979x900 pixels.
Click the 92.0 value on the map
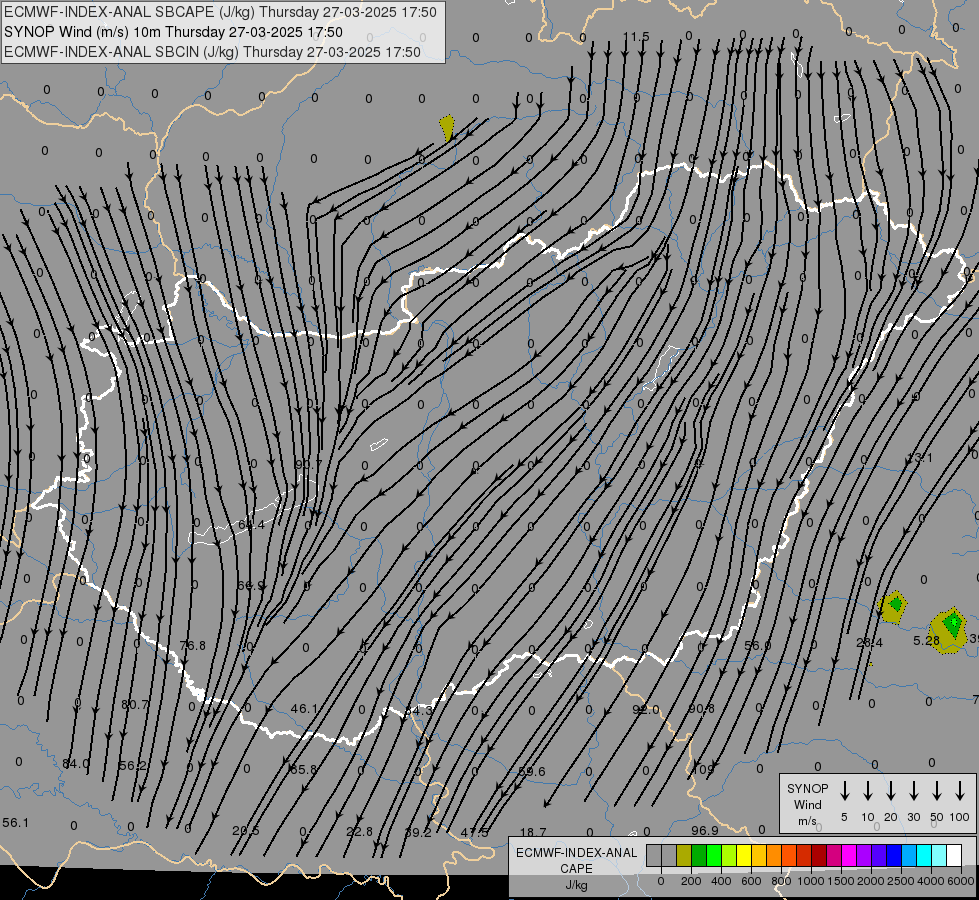[x=646, y=710]
